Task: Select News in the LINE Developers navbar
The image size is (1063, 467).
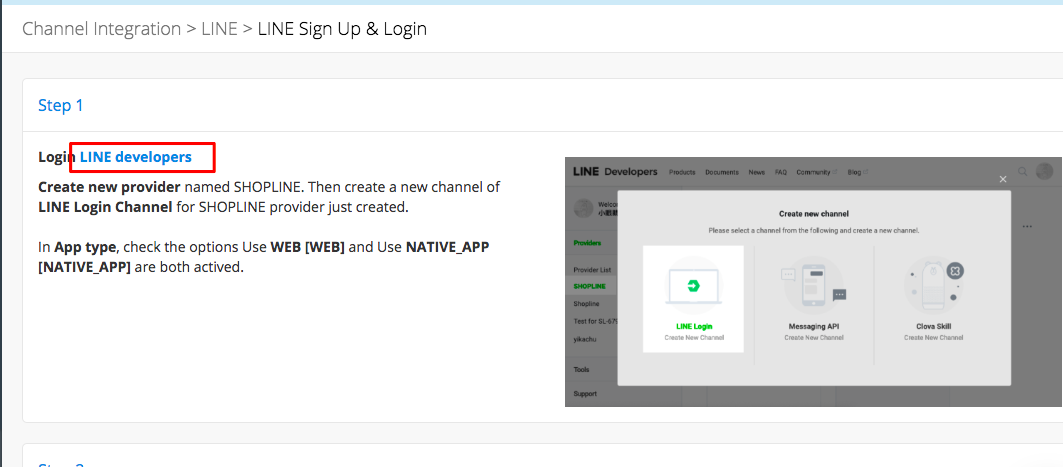Action: [x=757, y=172]
